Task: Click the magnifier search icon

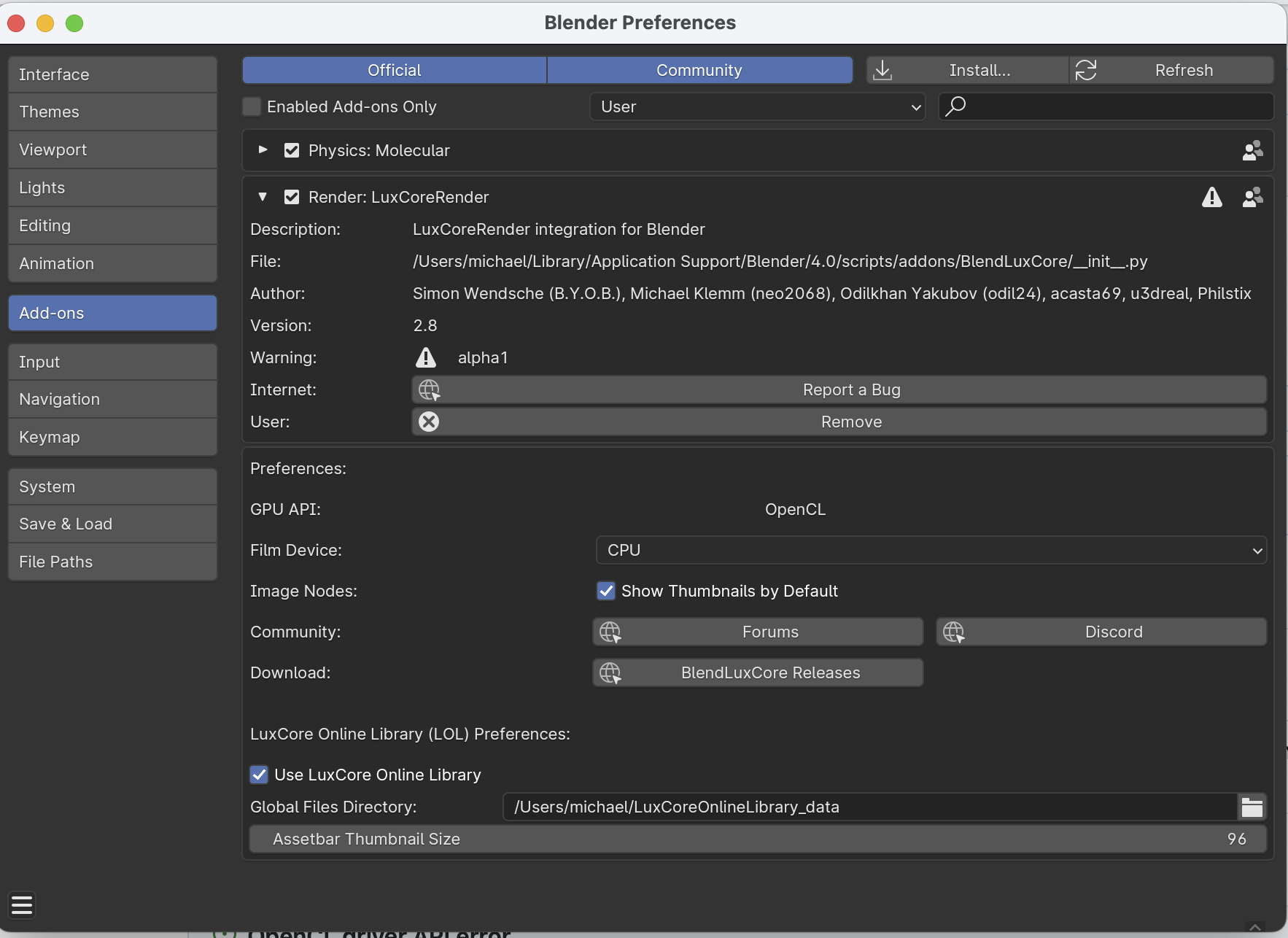Action: [x=955, y=106]
